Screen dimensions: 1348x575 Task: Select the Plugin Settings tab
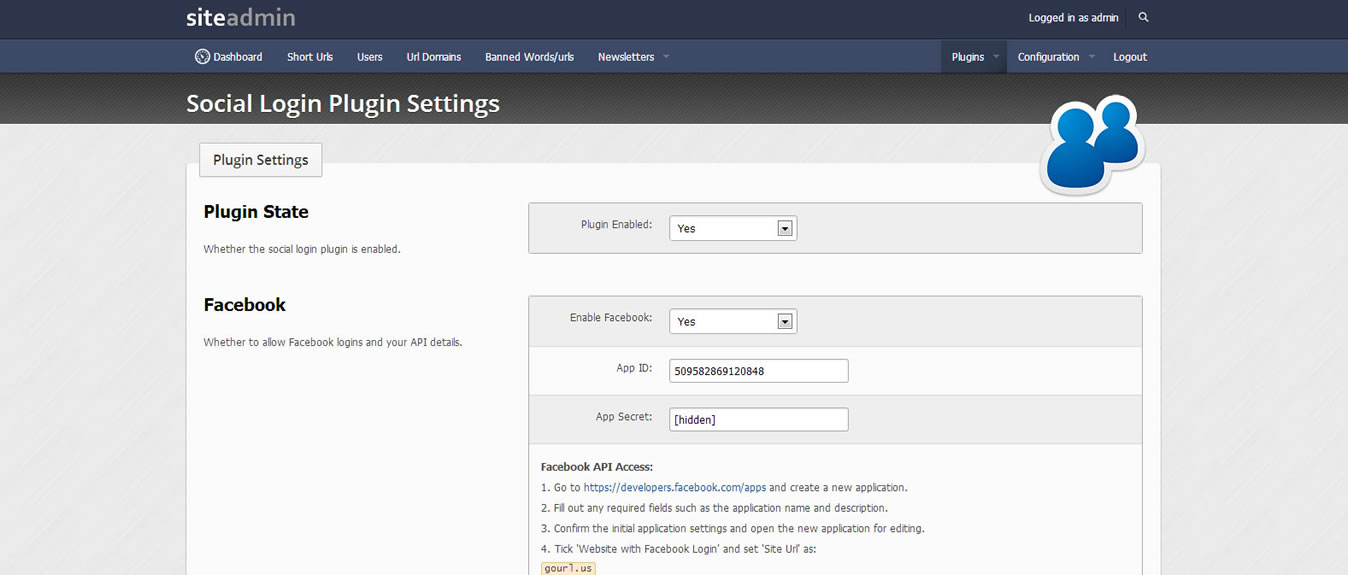tap(261, 160)
